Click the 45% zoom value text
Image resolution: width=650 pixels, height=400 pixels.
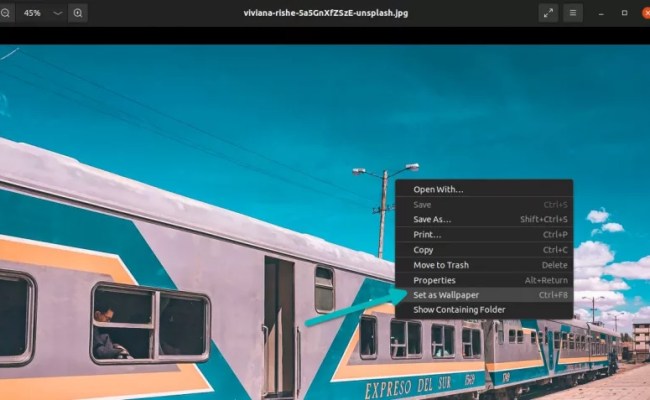(x=32, y=13)
